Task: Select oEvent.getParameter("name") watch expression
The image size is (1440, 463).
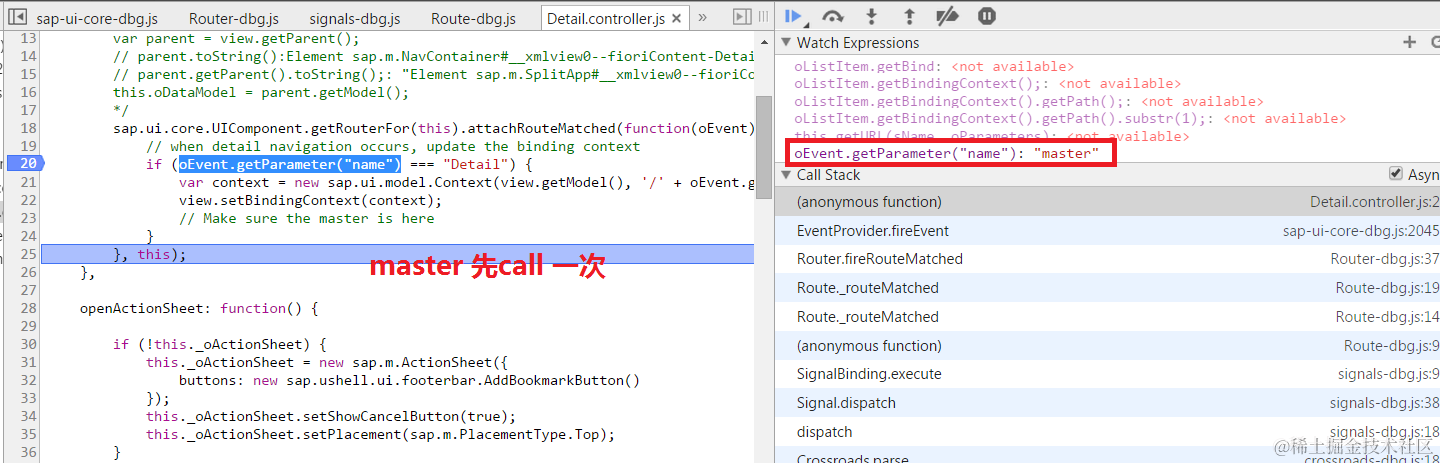Action: (x=946, y=154)
